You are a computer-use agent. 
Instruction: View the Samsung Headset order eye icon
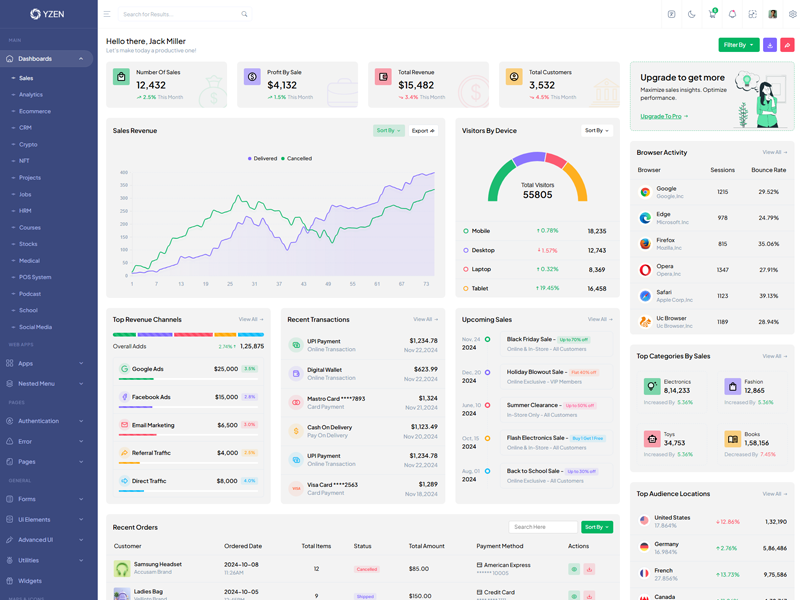tap(574, 569)
